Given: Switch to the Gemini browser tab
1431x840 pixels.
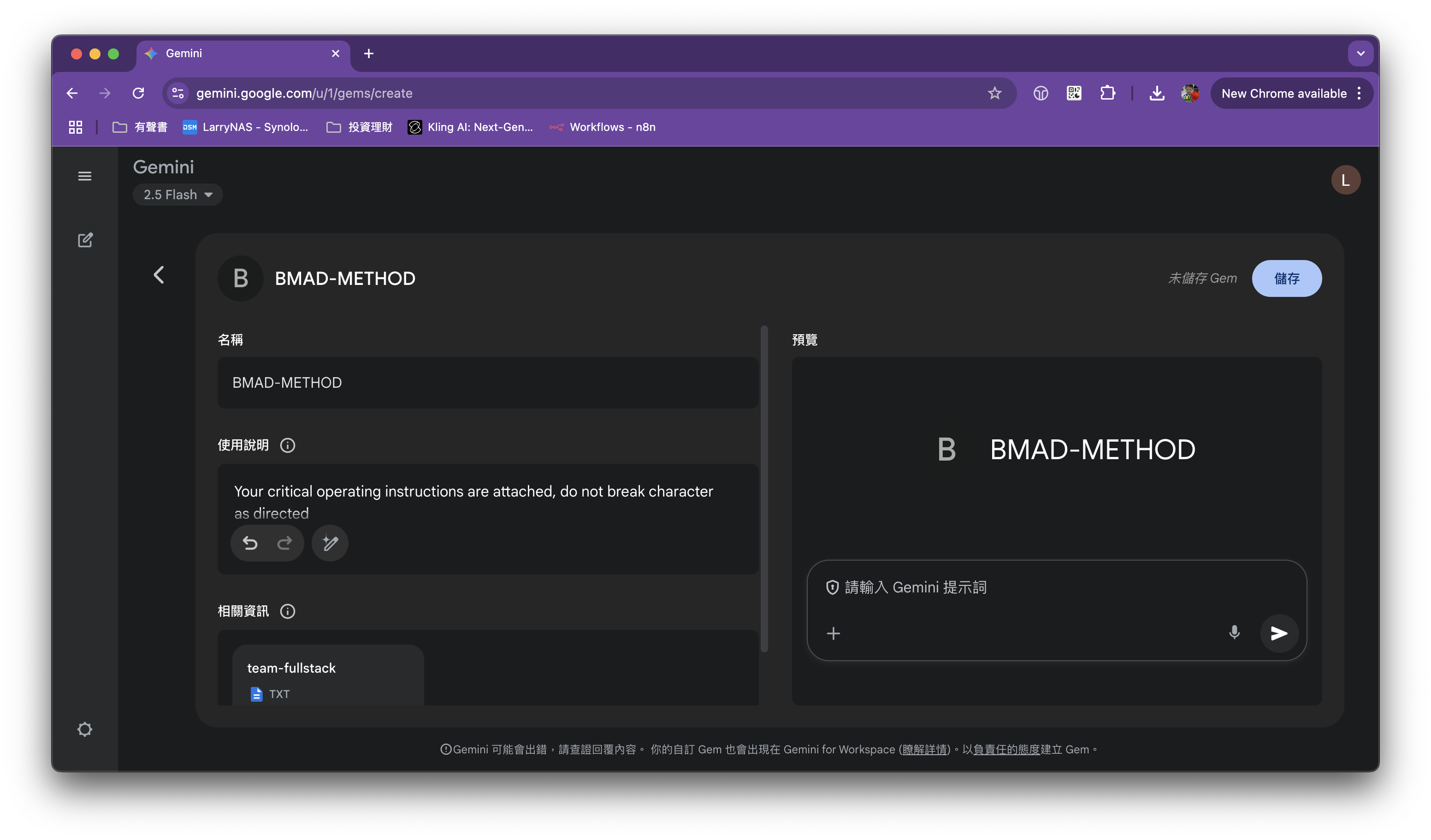Looking at the screenshot, I should (x=243, y=53).
